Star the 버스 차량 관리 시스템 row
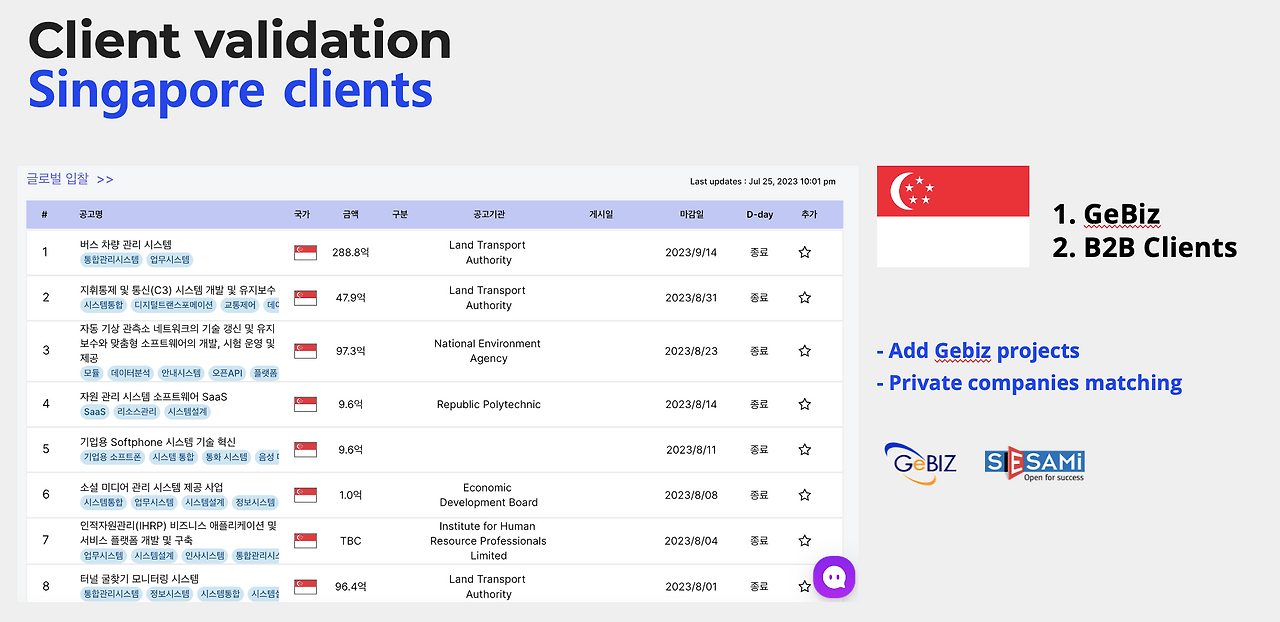The width and height of the screenshot is (1280, 622). click(804, 253)
